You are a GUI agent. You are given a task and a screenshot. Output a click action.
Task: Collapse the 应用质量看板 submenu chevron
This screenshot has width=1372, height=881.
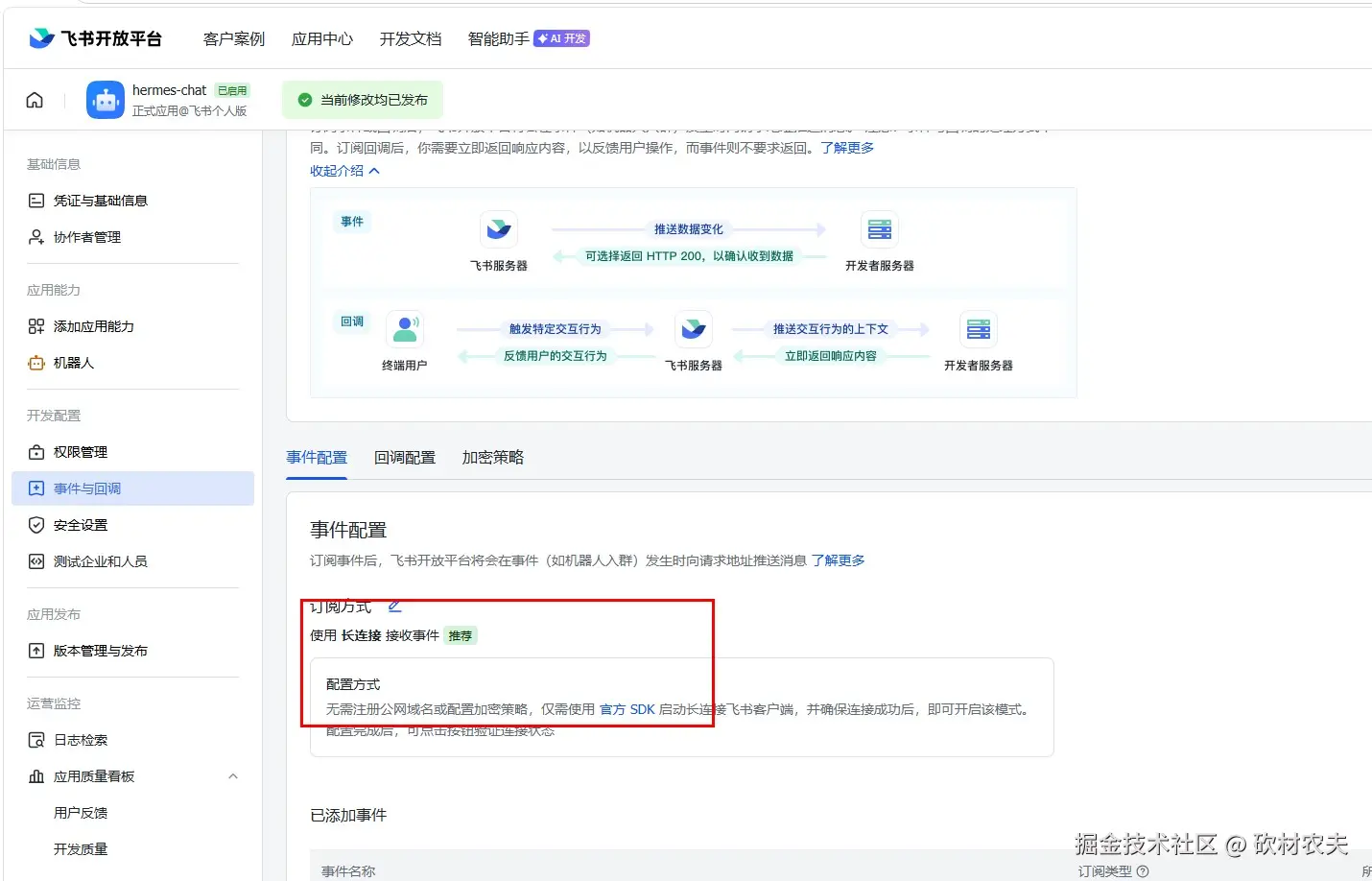pyautogui.click(x=233, y=776)
